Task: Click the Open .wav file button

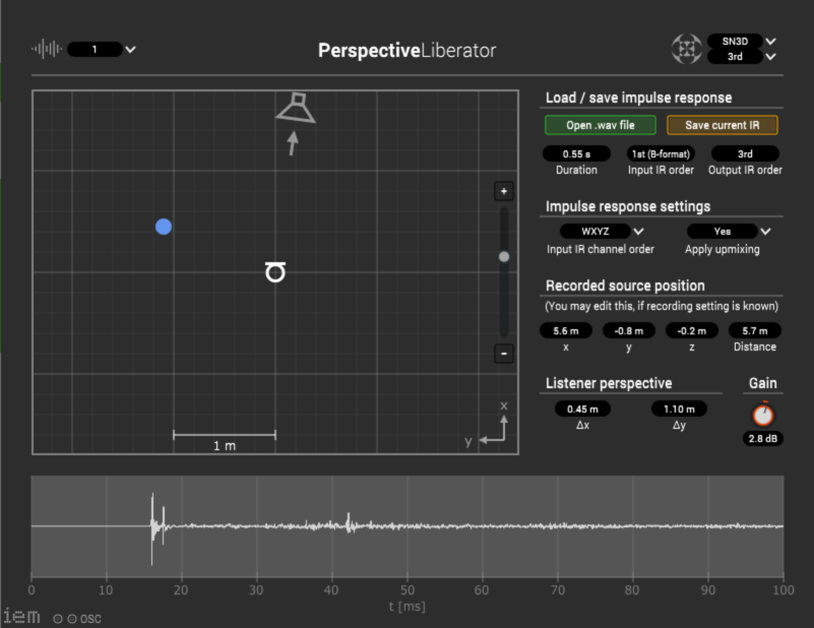Action: [x=601, y=125]
